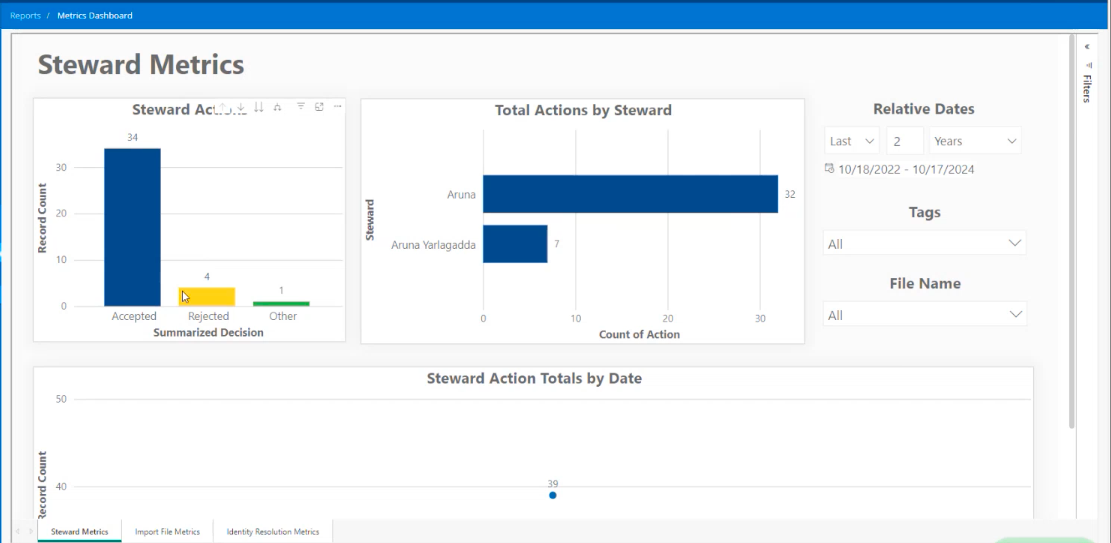Click the Total Actions by Steward title
This screenshot has height=543, width=1111.
(583, 110)
